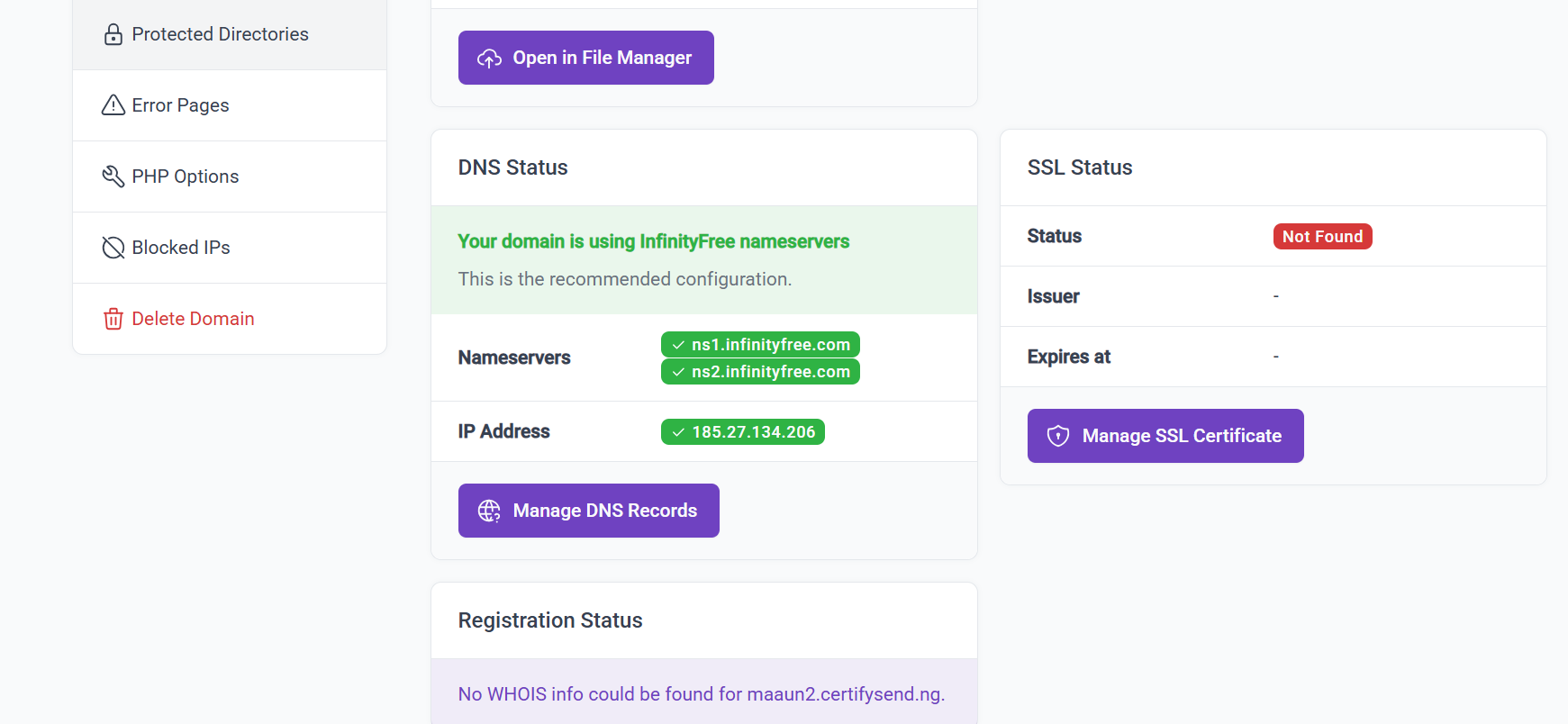The width and height of the screenshot is (1568, 724).
Task: Click the red trash icon for Delete Domain
Action: (x=113, y=319)
